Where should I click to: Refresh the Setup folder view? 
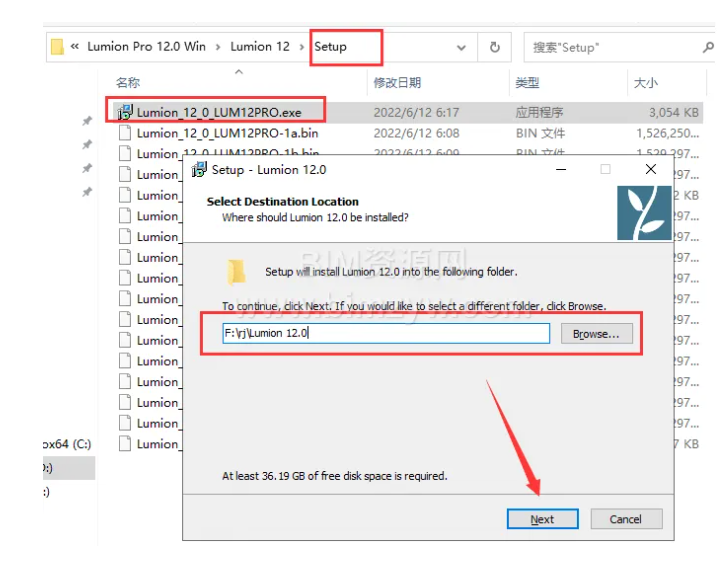click(x=494, y=47)
